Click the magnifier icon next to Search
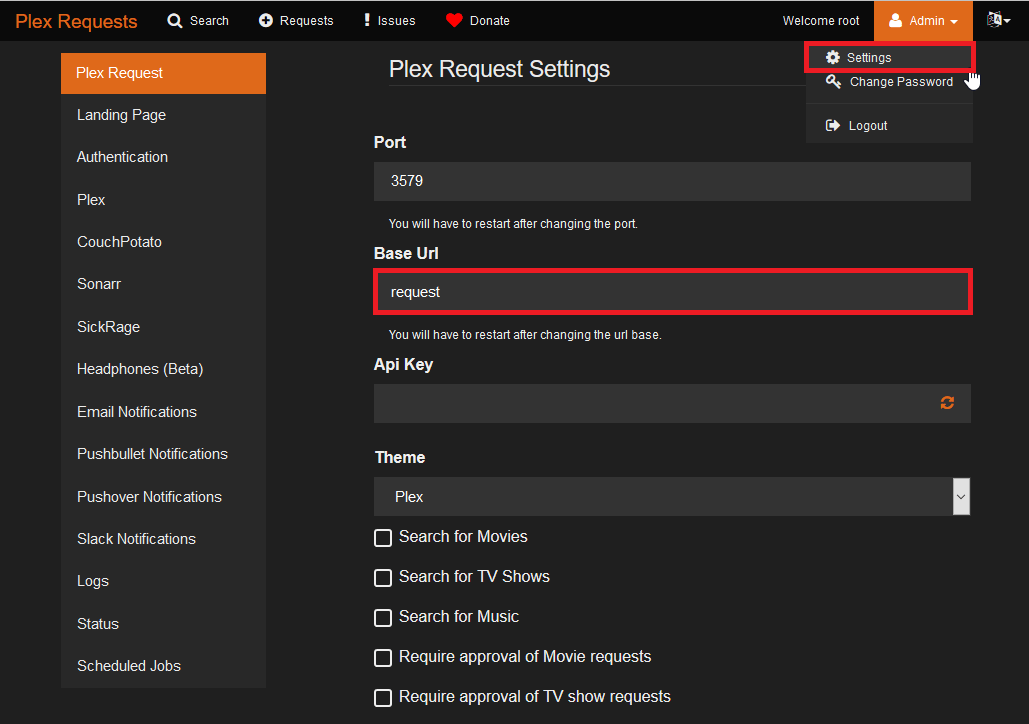This screenshot has height=724, width=1029. point(175,21)
